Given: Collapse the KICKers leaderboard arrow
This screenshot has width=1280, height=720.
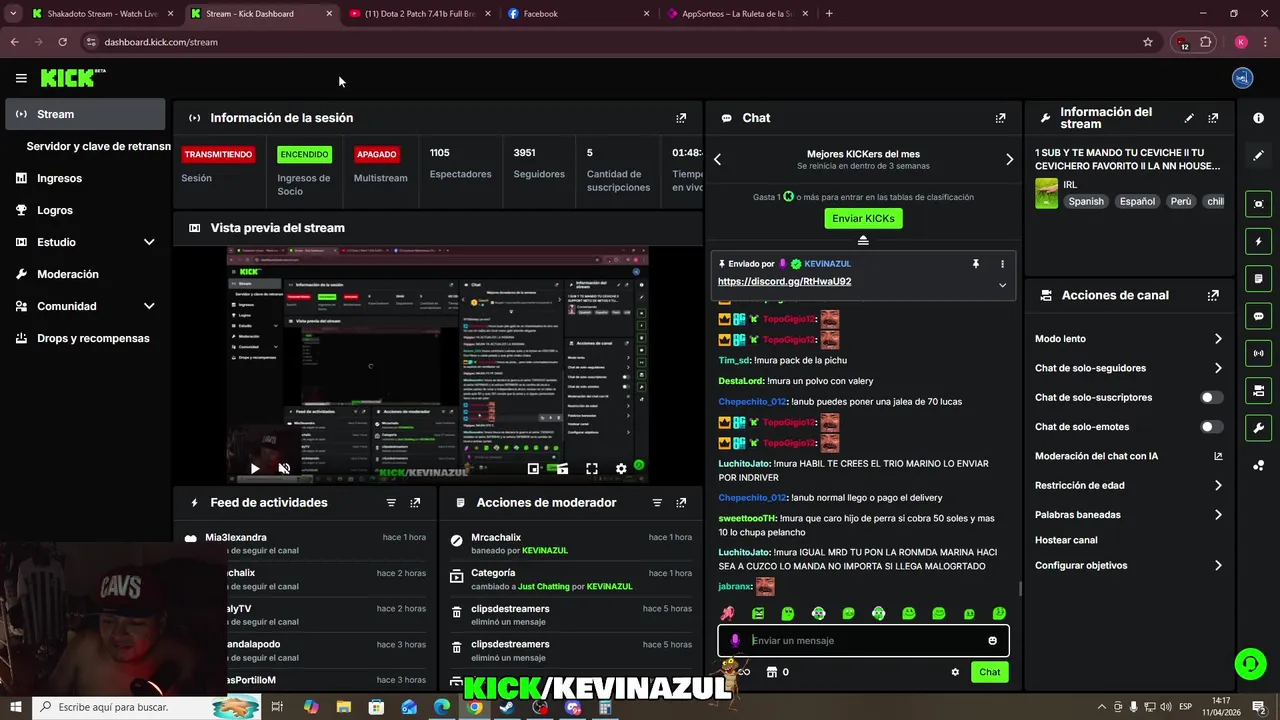Looking at the screenshot, I should point(863,240).
